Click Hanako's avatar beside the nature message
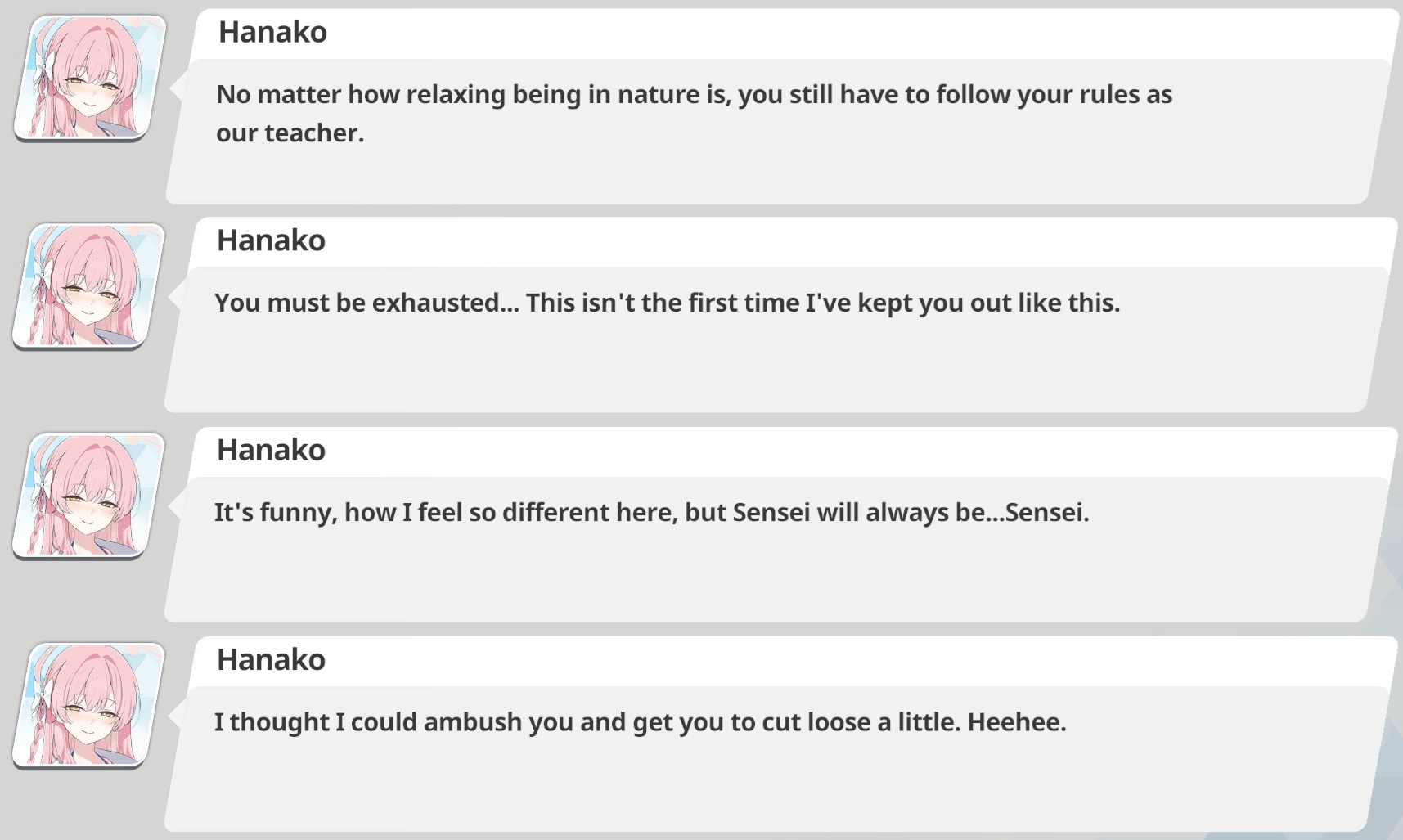1403x840 pixels. click(90, 78)
